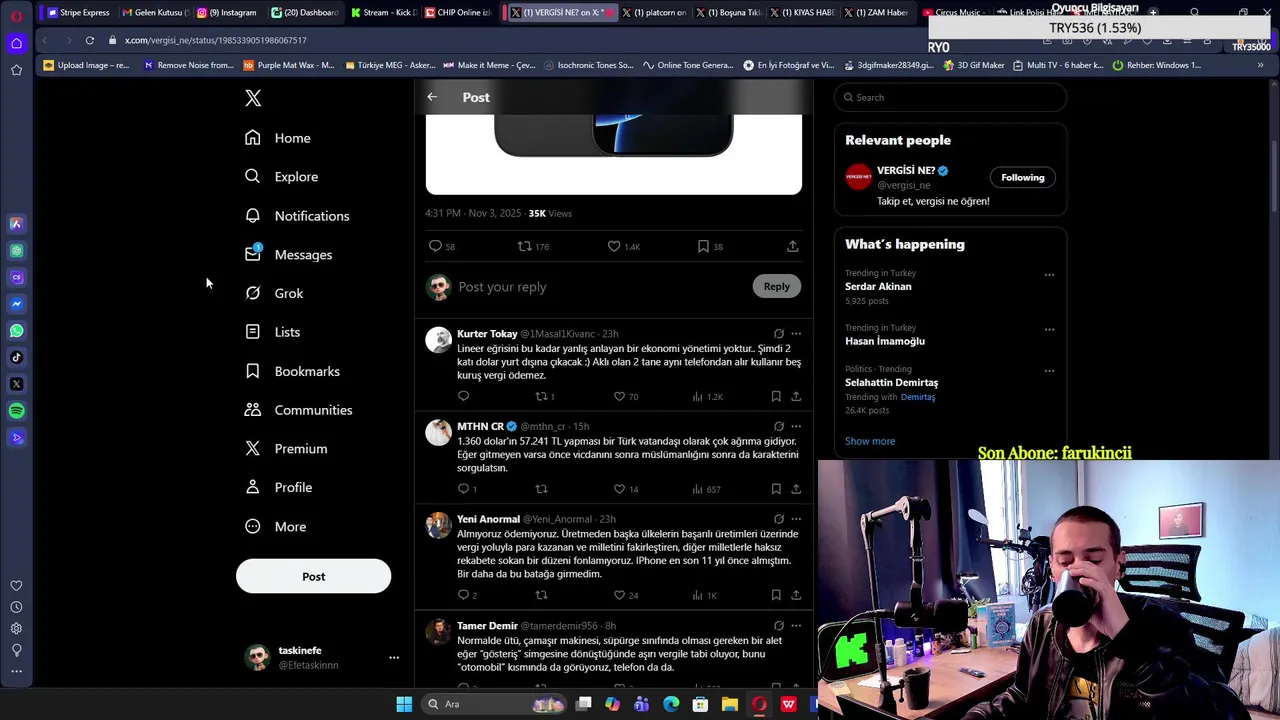The height and width of the screenshot is (720, 1280).
Task: Like MTHN CR's reply (14 likes)
Action: pos(626,489)
